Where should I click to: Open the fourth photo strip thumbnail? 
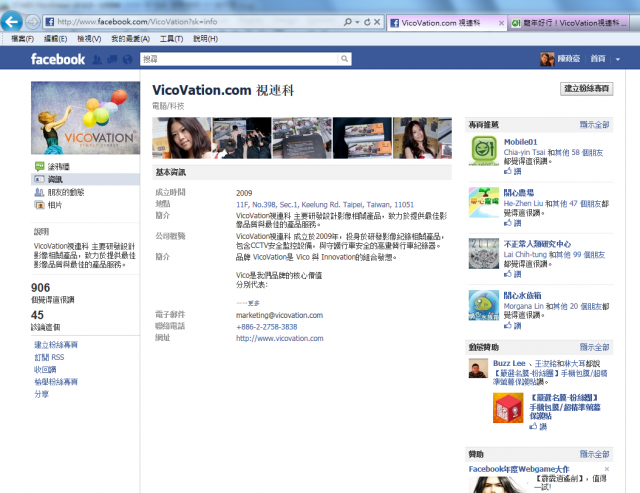[x=362, y=138]
